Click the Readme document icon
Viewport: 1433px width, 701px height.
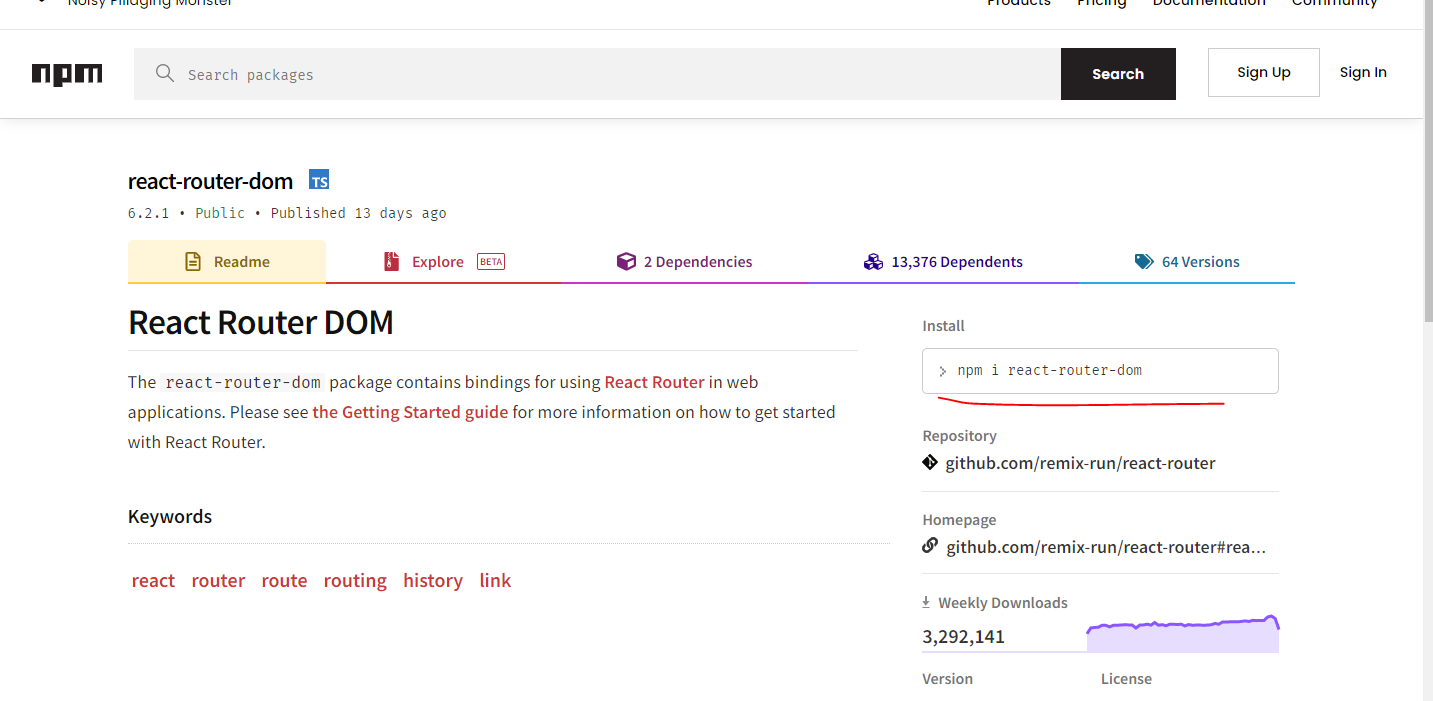tap(193, 262)
